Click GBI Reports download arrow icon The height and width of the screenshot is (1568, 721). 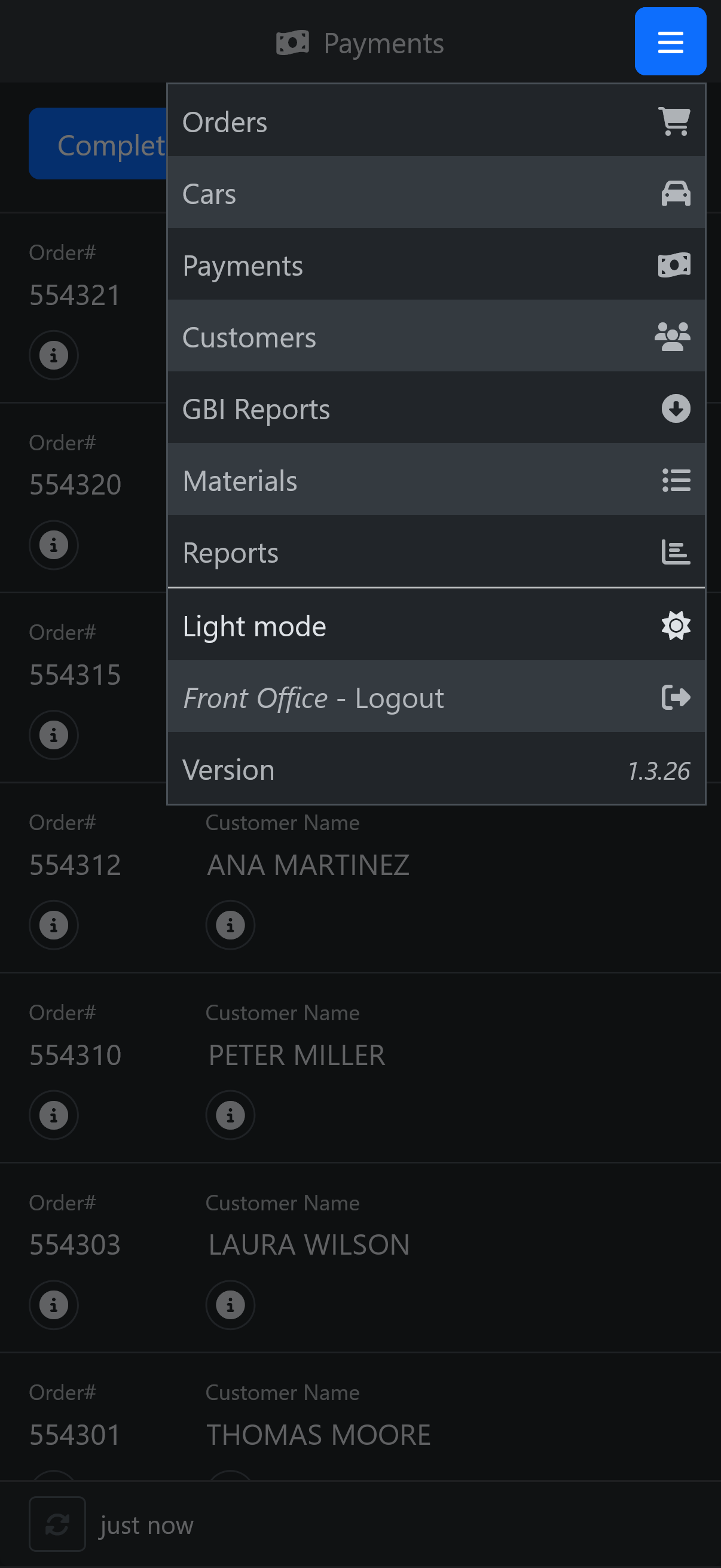[x=676, y=408]
